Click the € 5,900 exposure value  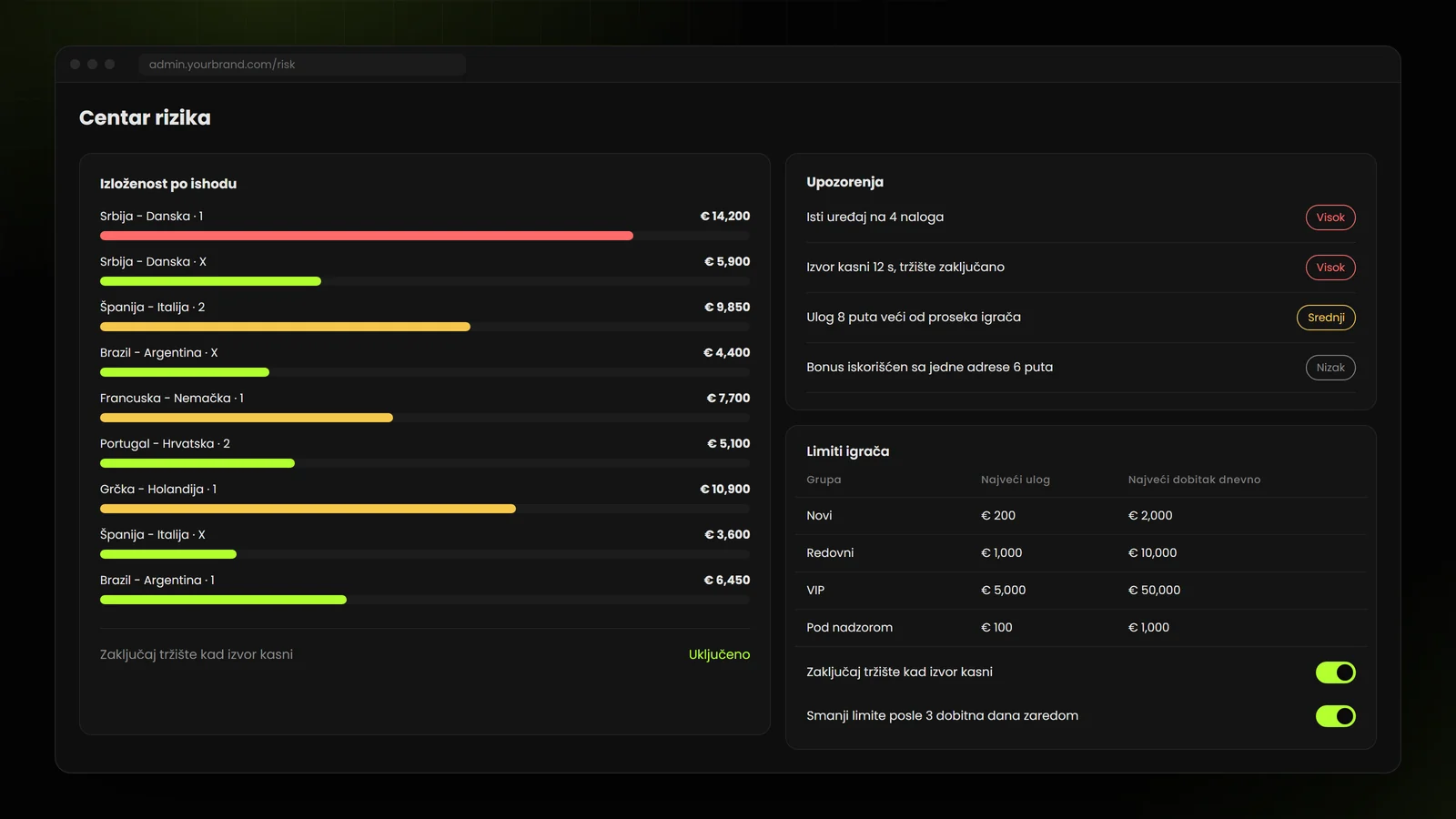click(x=727, y=262)
